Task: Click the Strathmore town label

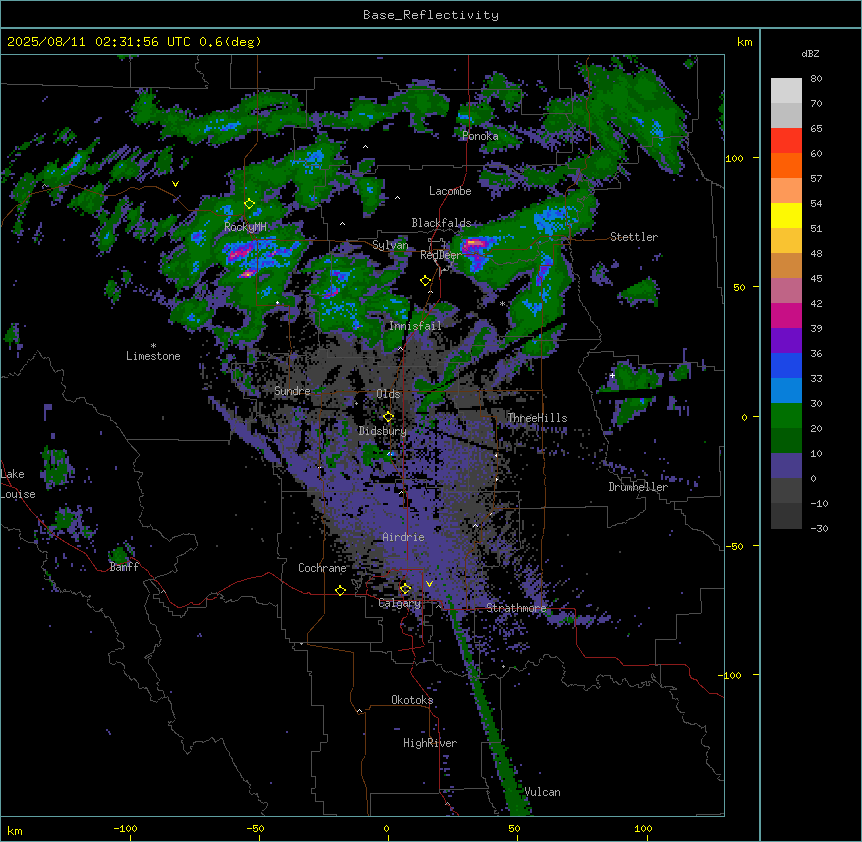Action: pyautogui.click(x=516, y=608)
